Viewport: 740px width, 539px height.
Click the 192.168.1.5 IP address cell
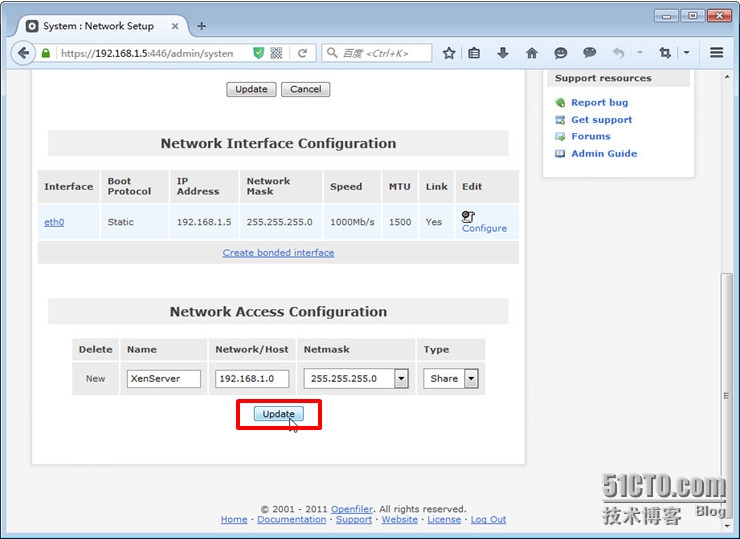[x=204, y=222]
